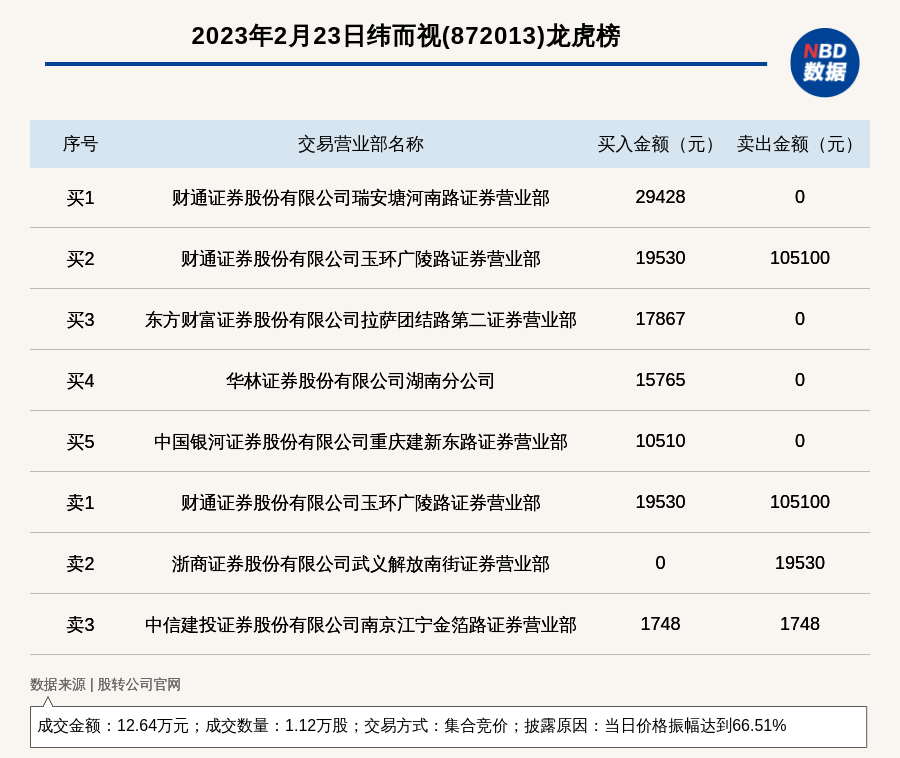Click 财通证券玉环广陵路 name in row 卖1
900x758 pixels.
click(x=360, y=503)
